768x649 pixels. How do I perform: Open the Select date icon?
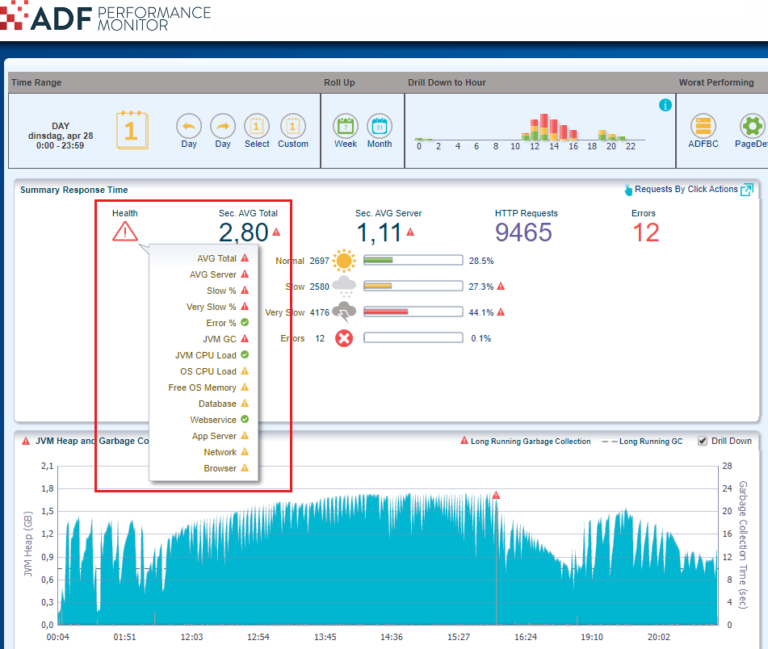click(257, 126)
